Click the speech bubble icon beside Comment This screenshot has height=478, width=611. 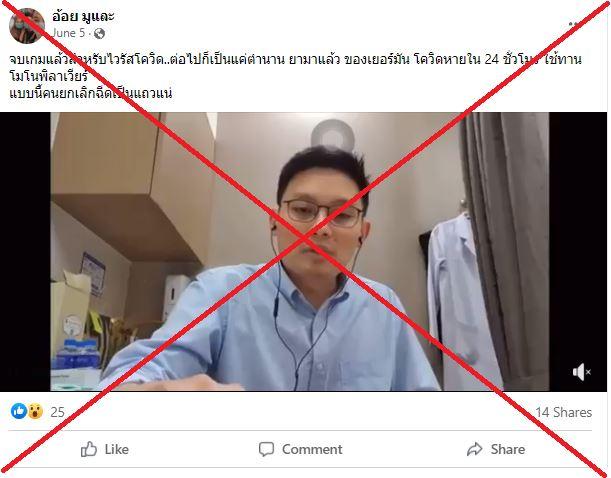(x=266, y=449)
